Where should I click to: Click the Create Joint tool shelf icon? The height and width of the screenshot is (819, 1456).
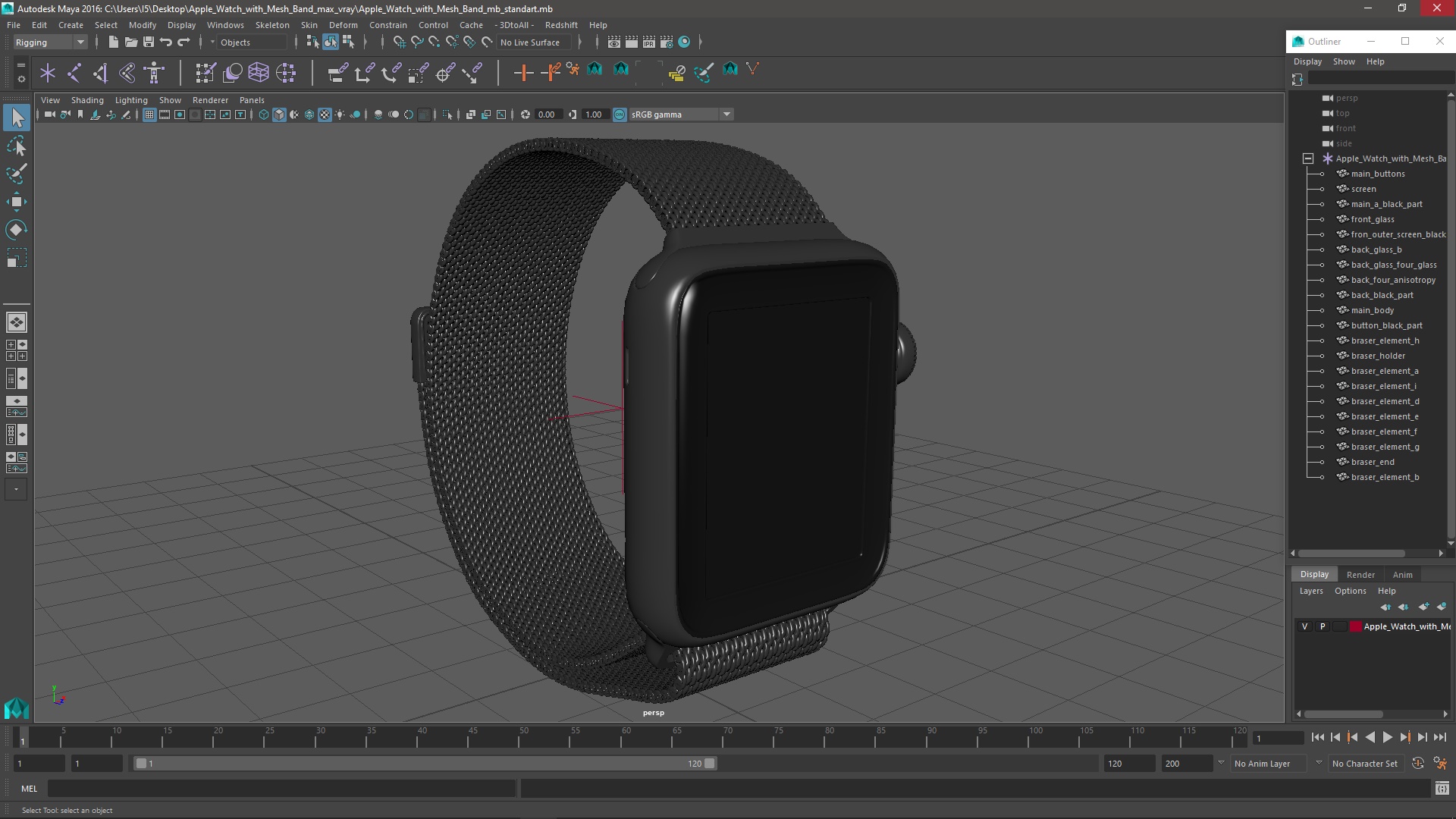tap(74, 73)
